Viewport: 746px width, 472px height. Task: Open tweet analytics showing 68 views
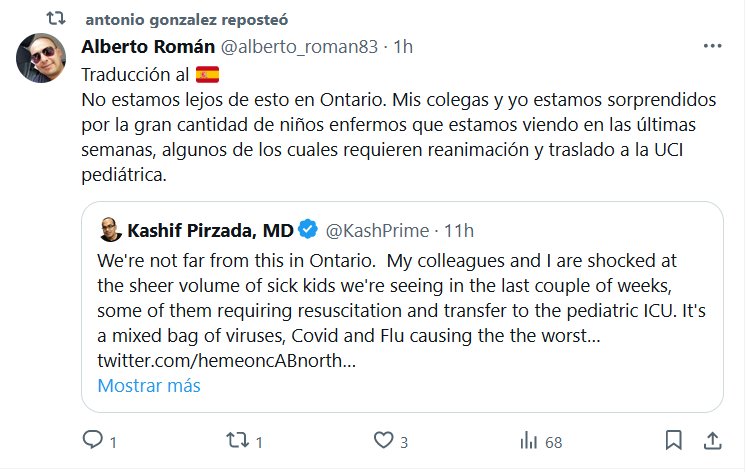pos(527,440)
